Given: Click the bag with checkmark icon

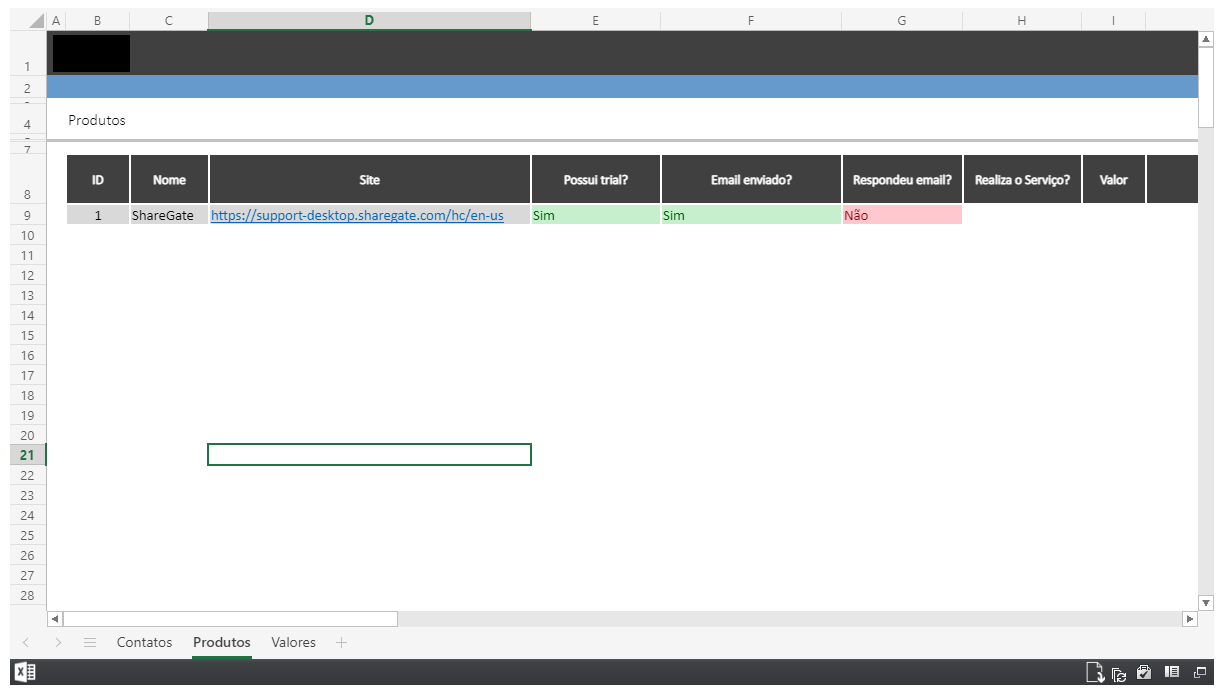Looking at the screenshot, I should (1145, 673).
